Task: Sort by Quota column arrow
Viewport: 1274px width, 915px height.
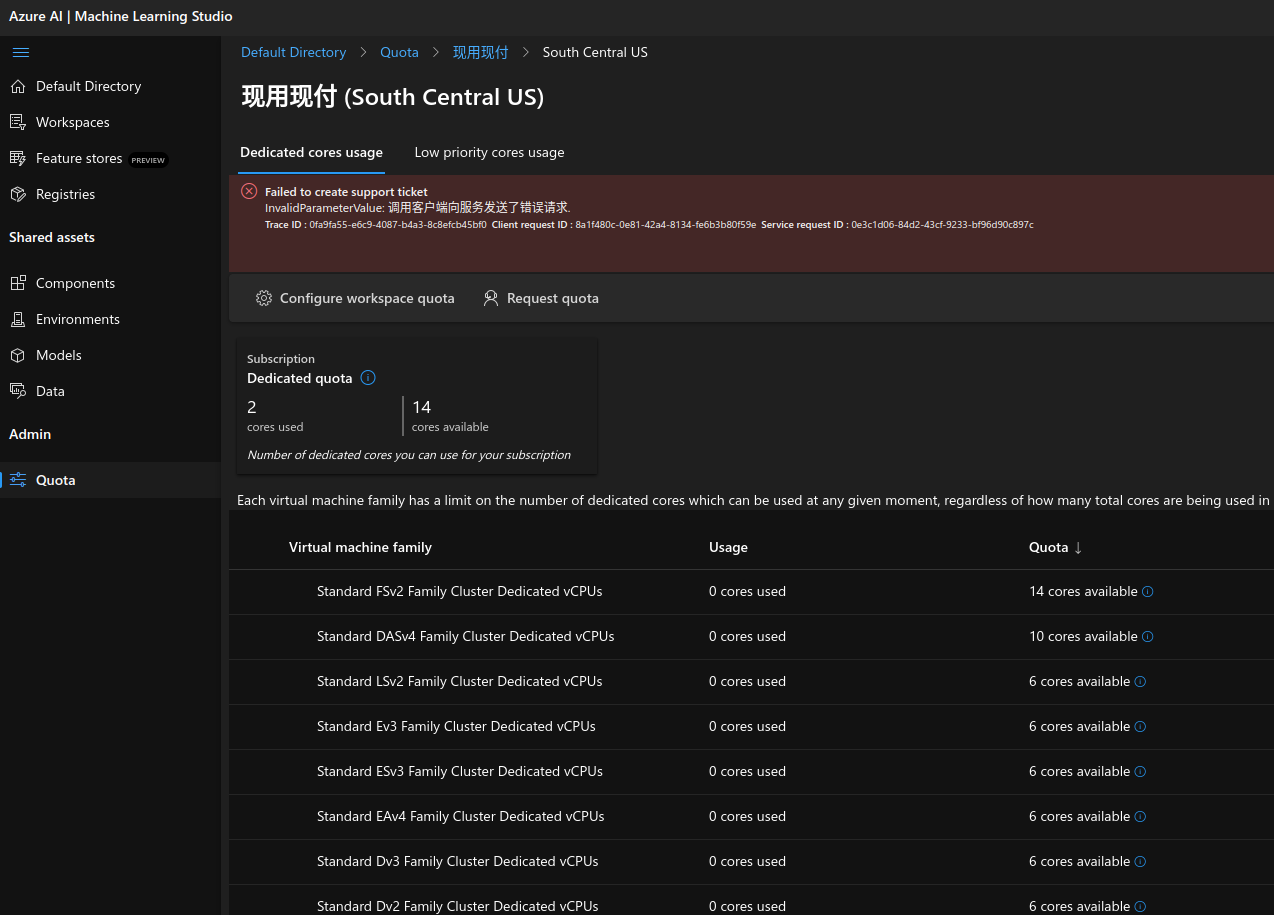Action: tap(1078, 548)
